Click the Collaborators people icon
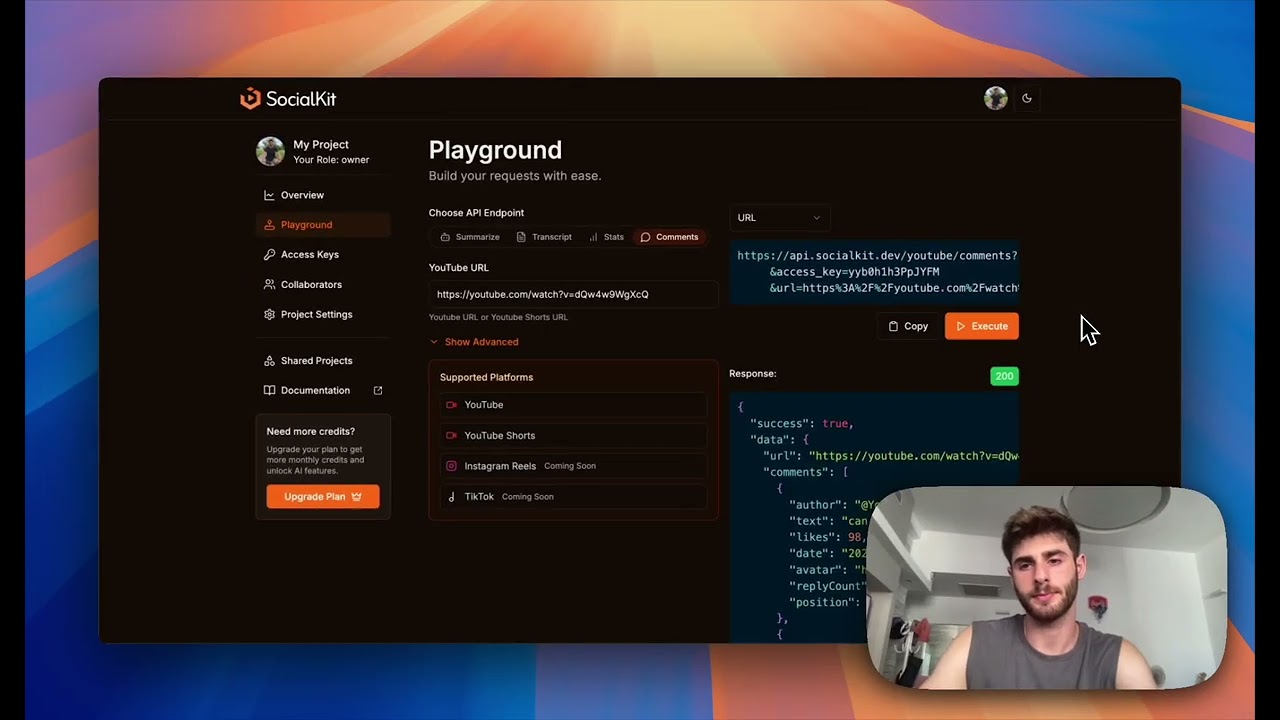This screenshot has width=1280, height=720. click(x=269, y=285)
